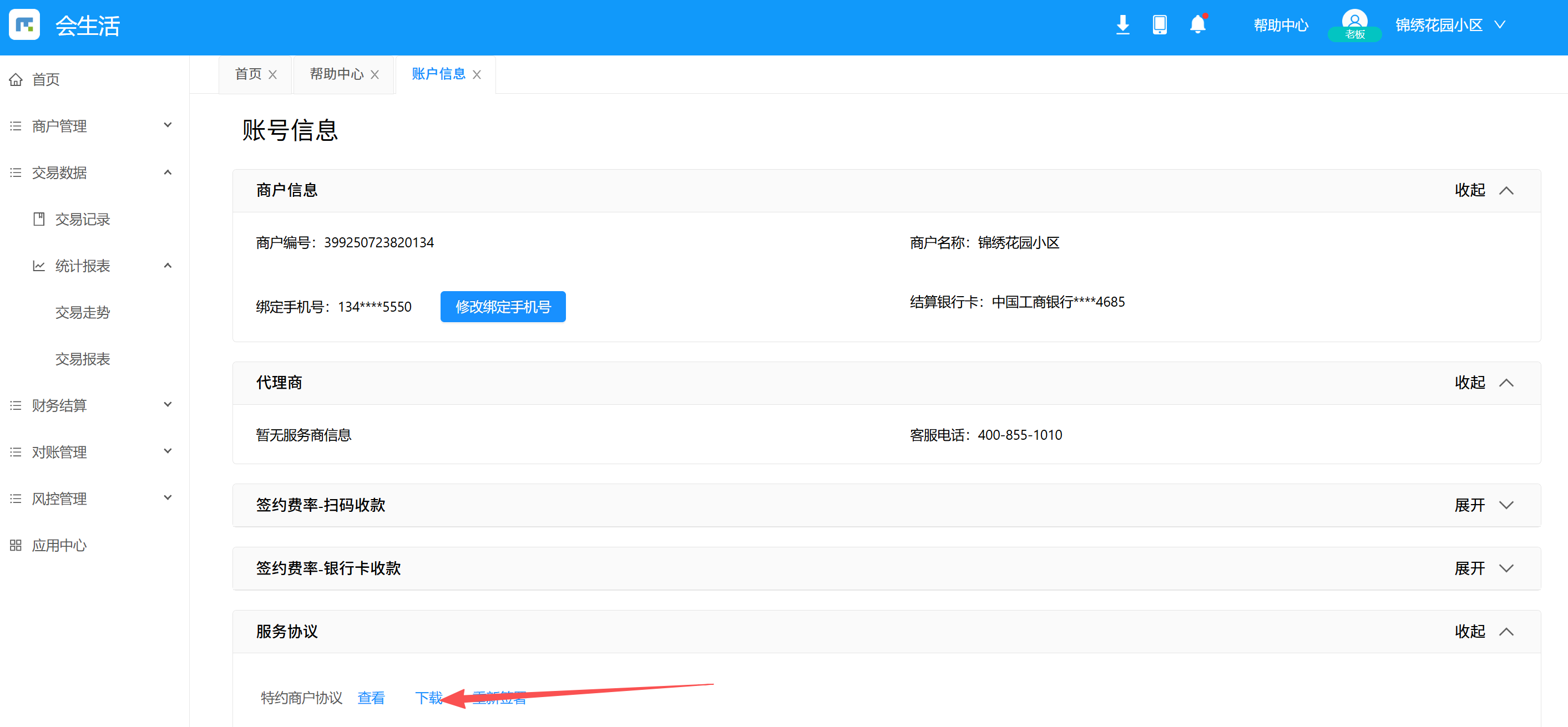1568x727 pixels.
Task: Collapse the 服务协议 section
Action: tap(1484, 632)
